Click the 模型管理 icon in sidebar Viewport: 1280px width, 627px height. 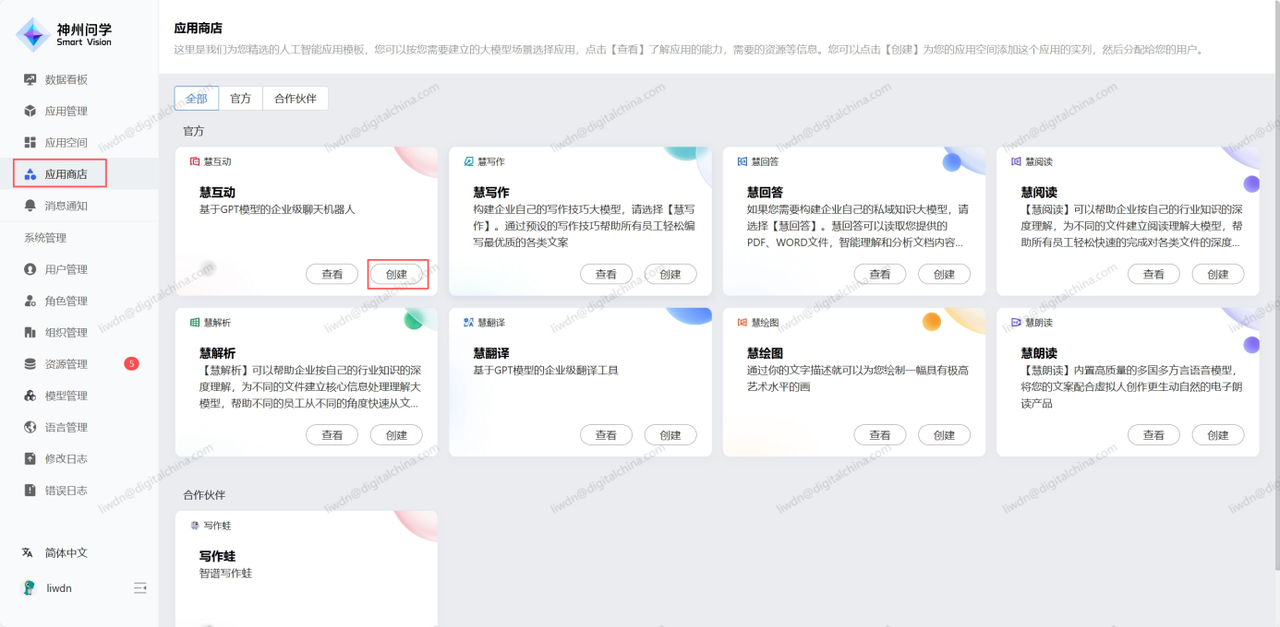[x=30, y=396]
